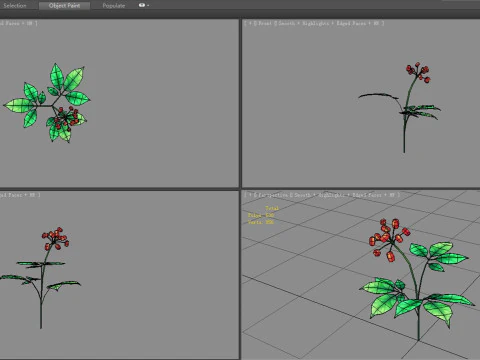Open shading label menu in bottom-left viewport
This screenshot has height=360, width=480.
pyautogui.click(x=20, y=195)
